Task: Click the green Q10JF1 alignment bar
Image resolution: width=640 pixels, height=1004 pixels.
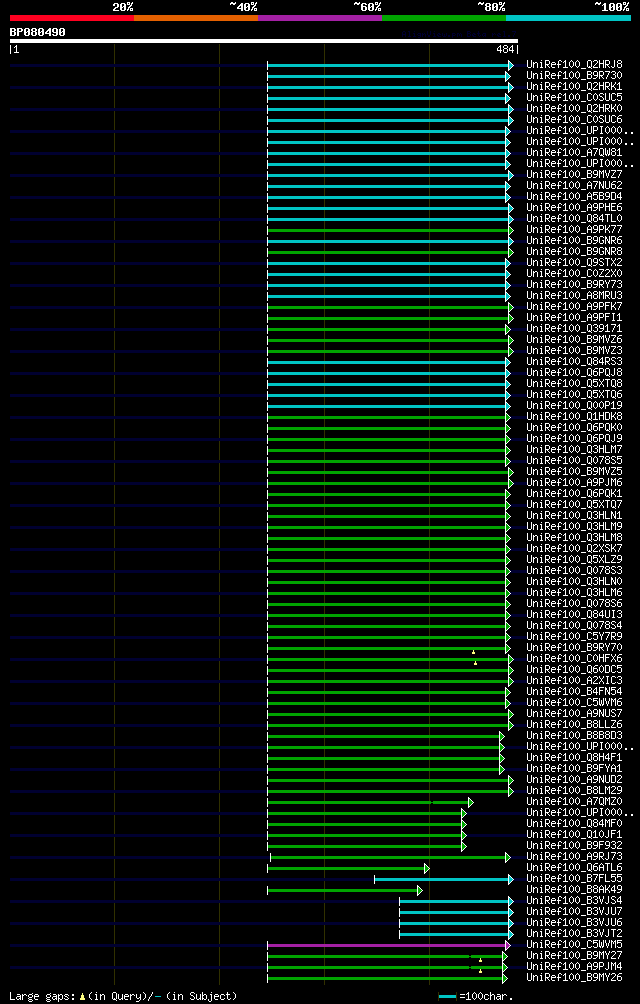Action: (364, 835)
